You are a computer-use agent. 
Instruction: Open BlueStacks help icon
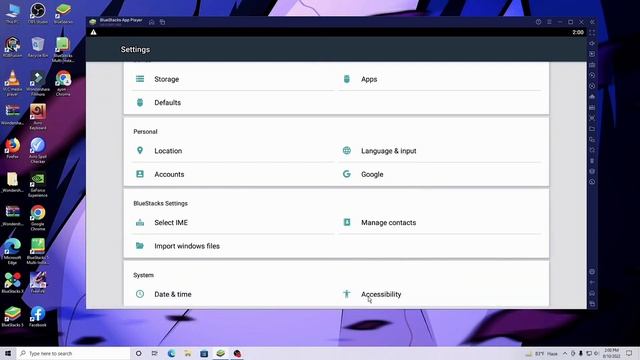(538, 22)
